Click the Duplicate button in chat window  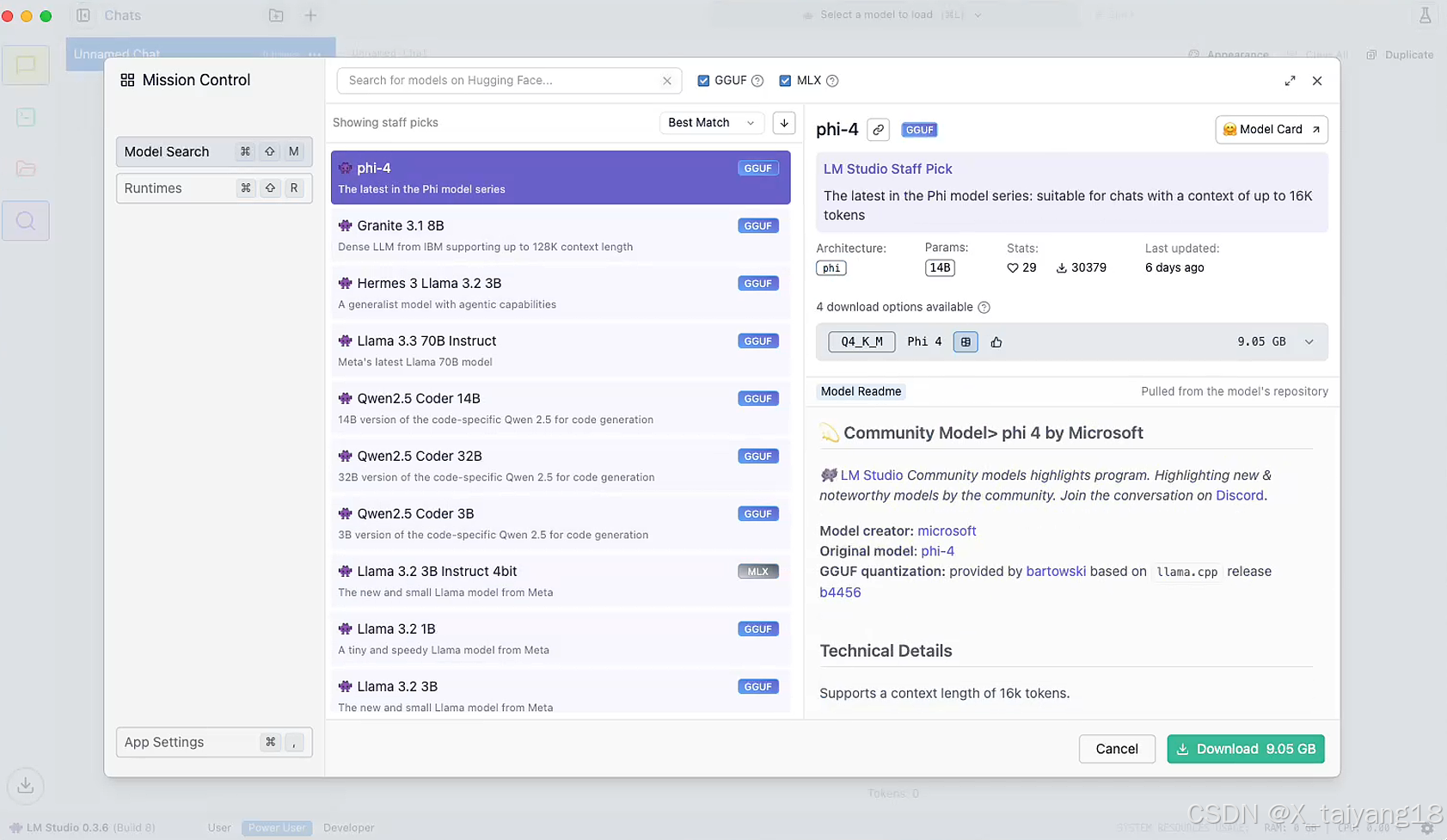(x=1401, y=54)
